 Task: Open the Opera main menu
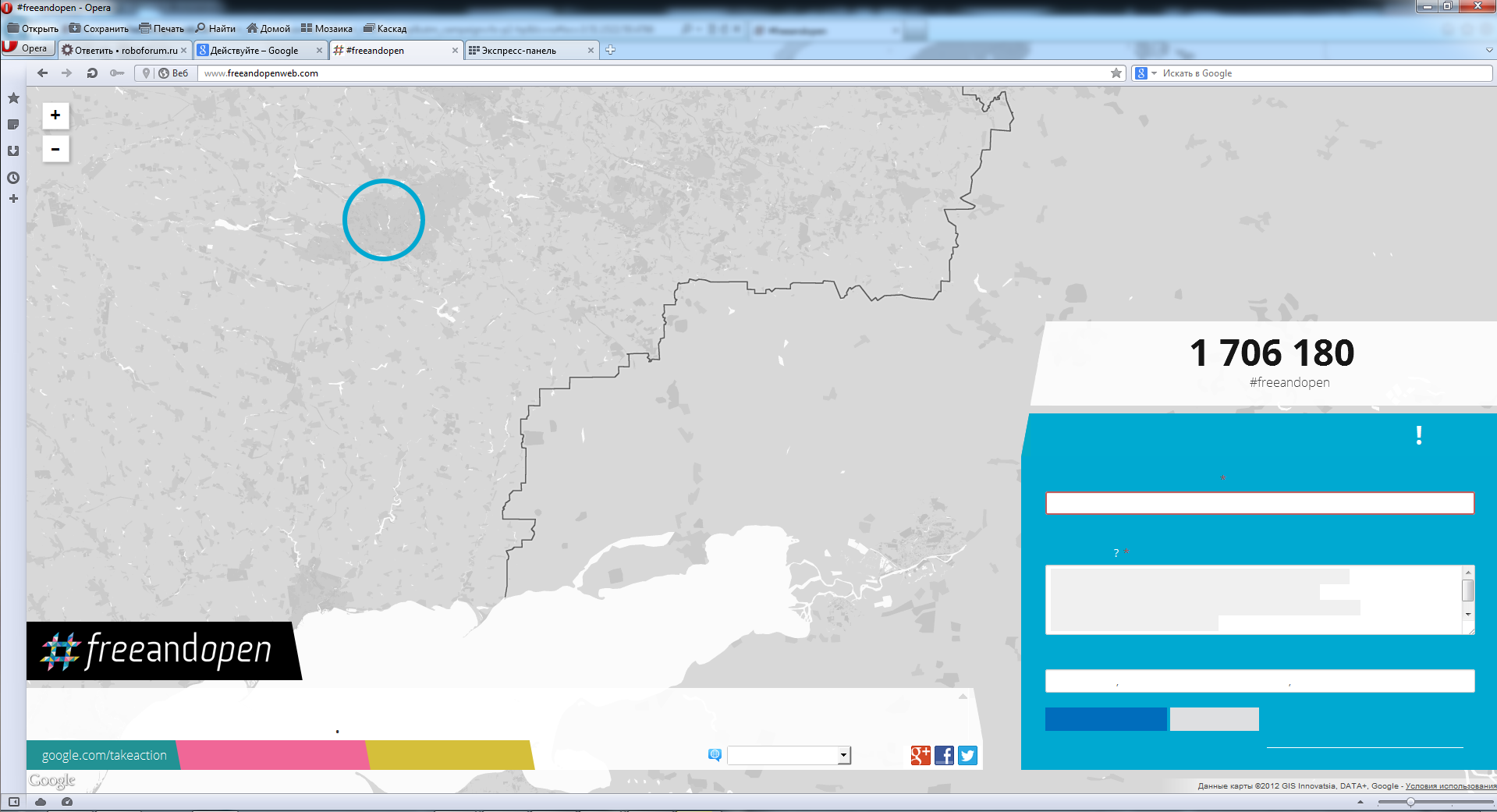coord(27,48)
